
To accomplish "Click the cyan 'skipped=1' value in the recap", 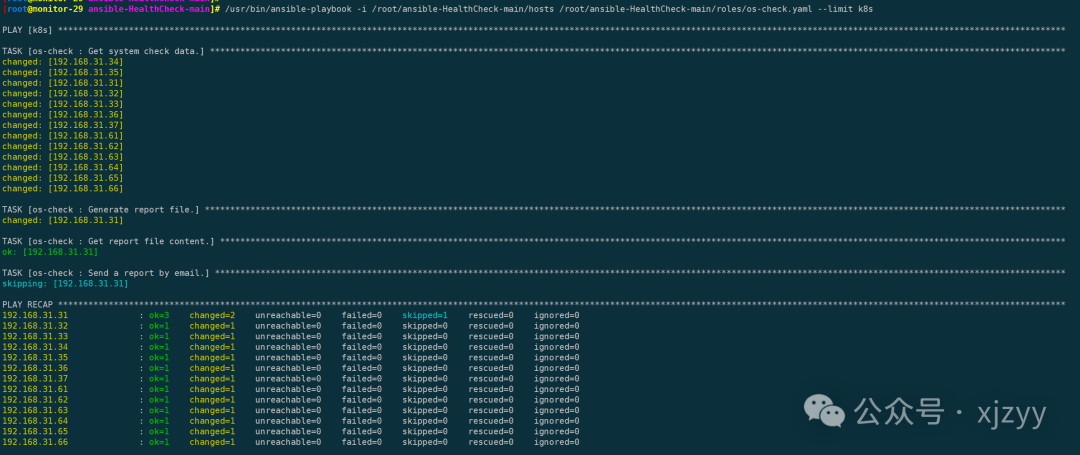I will point(425,315).
